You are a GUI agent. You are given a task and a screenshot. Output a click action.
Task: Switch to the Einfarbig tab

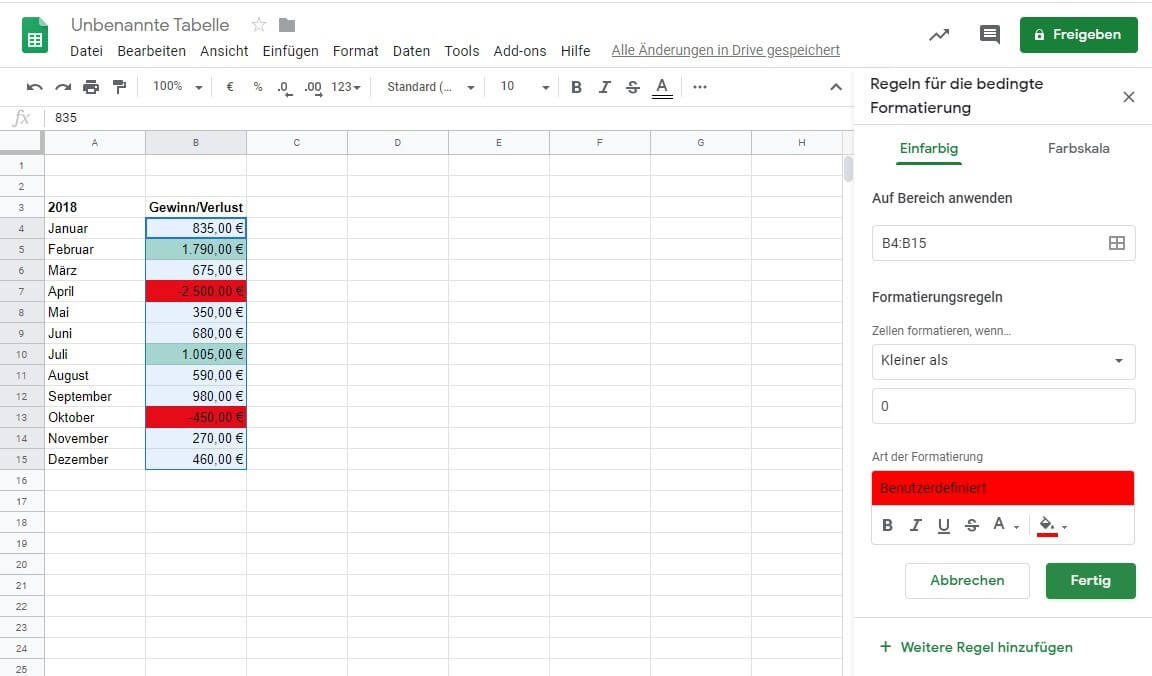tap(929, 148)
